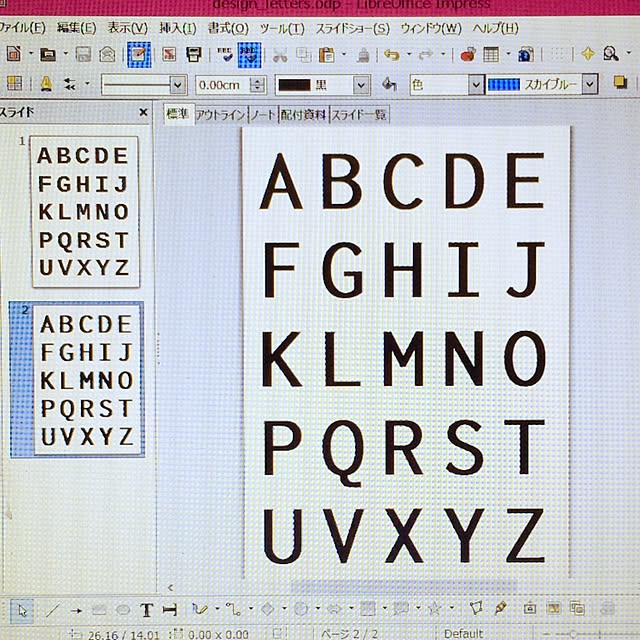
Task: Switch to the 配付資料 tab
Action: click(x=304, y=115)
